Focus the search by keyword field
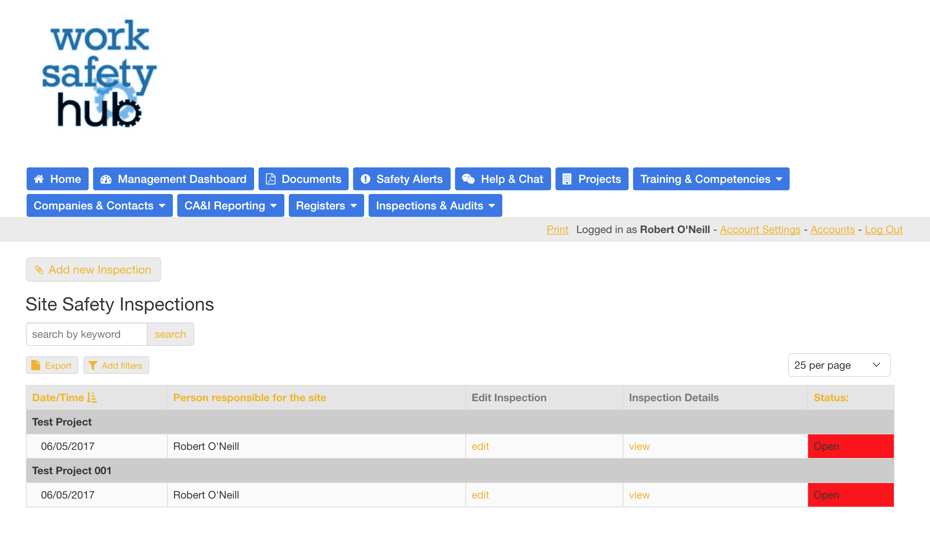930x545 pixels. click(x=87, y=334)
